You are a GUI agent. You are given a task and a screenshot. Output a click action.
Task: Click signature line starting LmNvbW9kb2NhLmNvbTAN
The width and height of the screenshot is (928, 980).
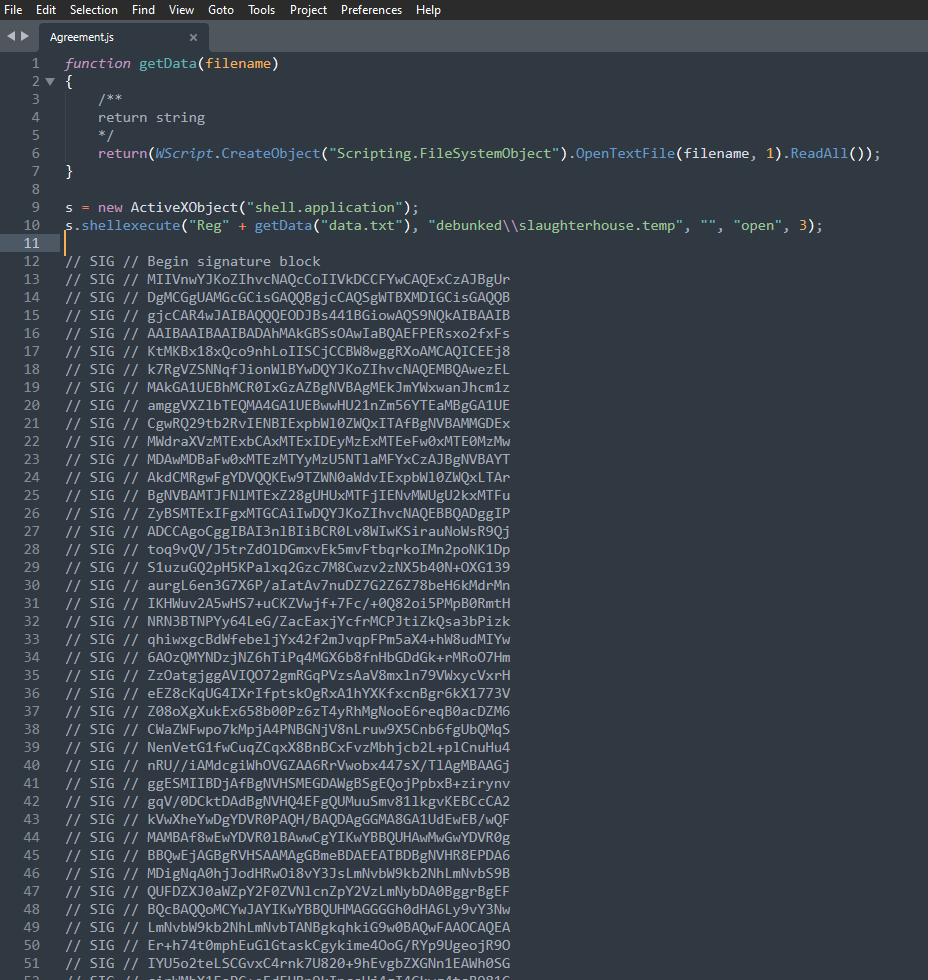(328, 928)
